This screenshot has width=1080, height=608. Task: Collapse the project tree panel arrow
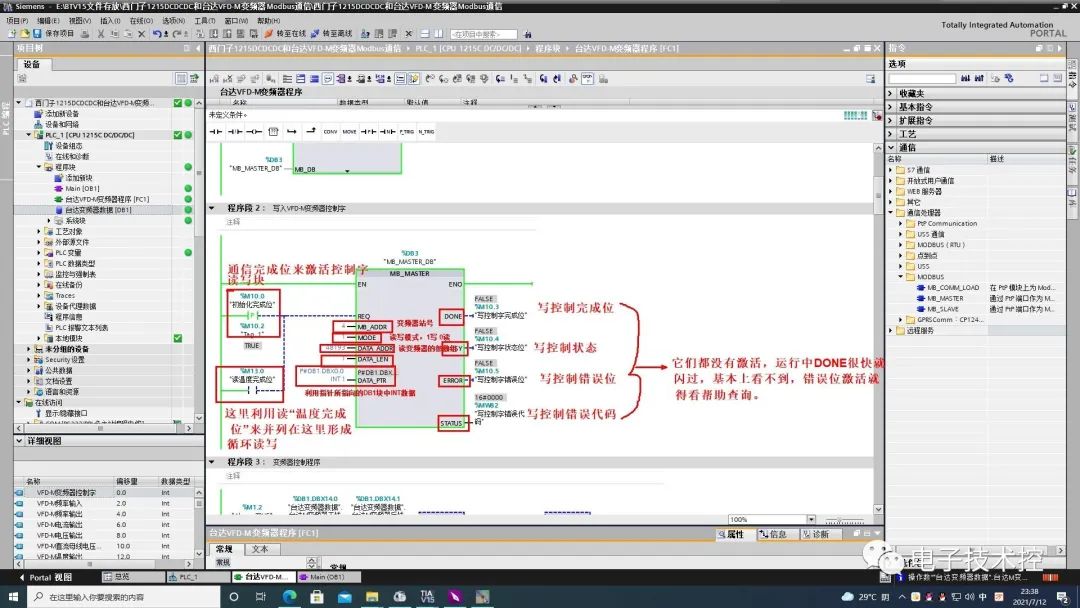[198, 48]
